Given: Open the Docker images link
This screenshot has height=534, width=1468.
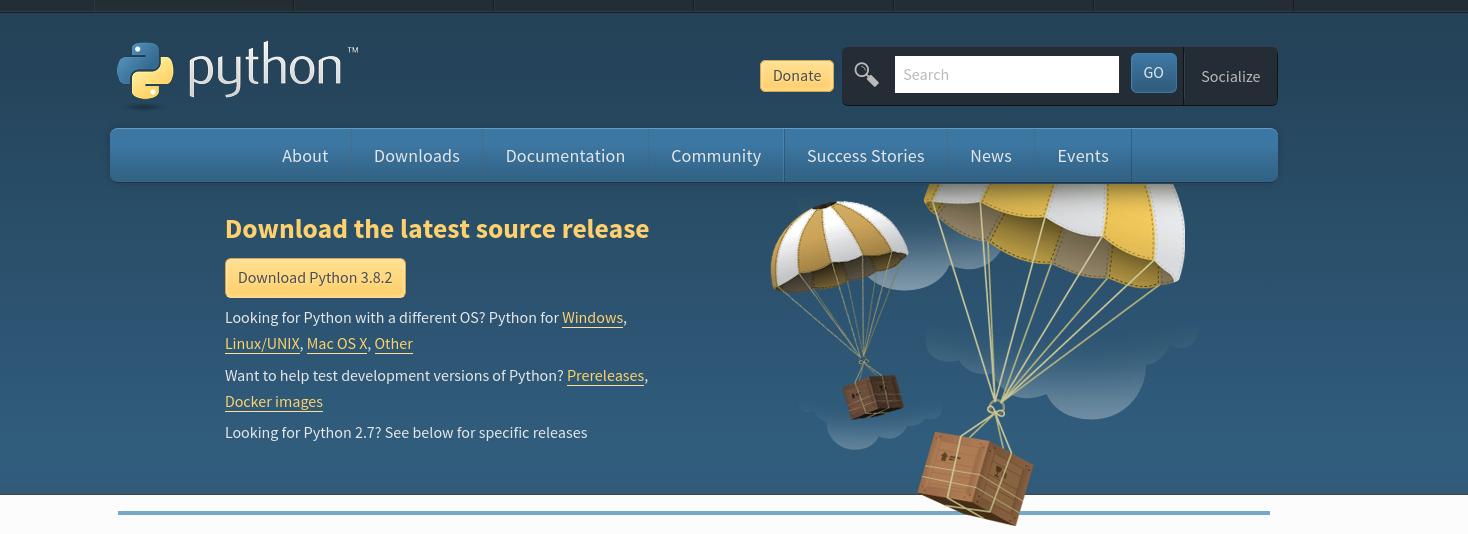Looking at the screenshot, I should tap(274, 402).
